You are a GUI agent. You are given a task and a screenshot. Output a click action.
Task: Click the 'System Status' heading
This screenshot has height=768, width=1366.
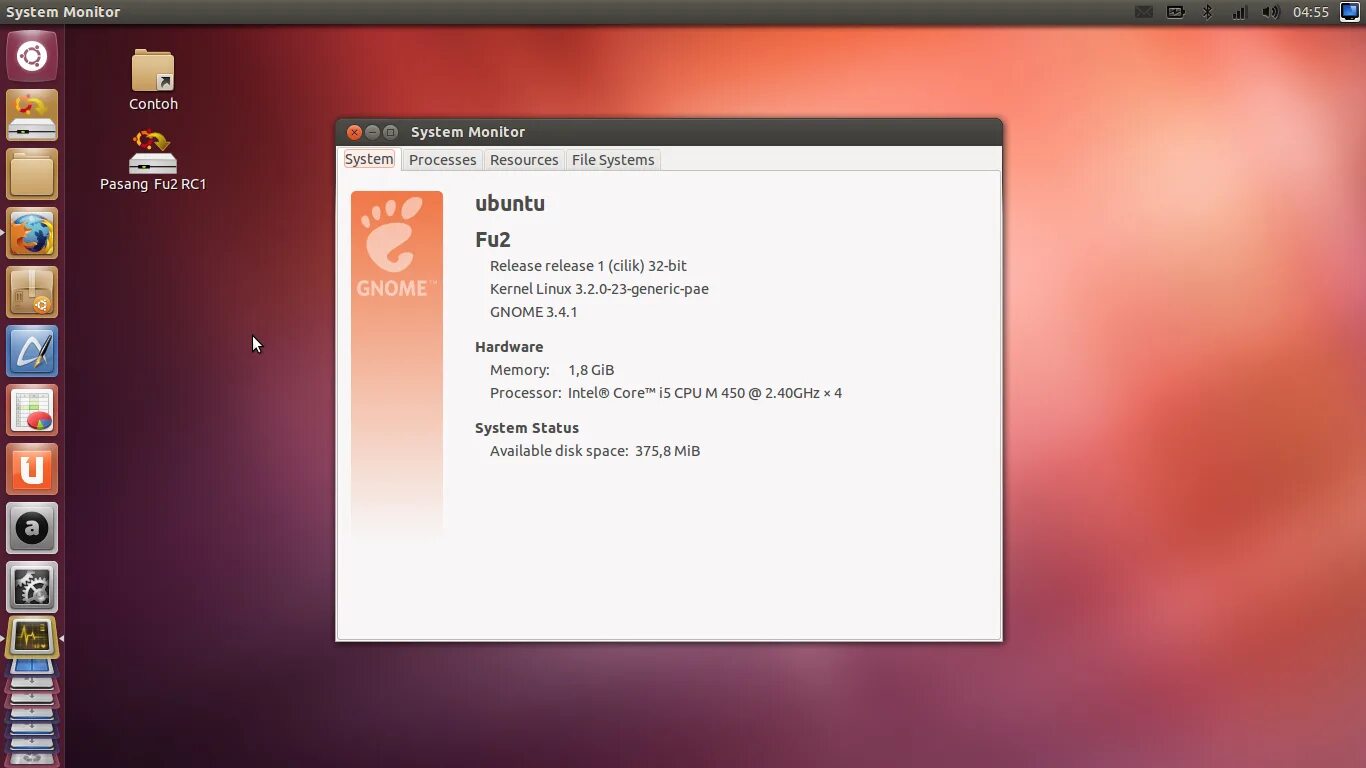527,428
